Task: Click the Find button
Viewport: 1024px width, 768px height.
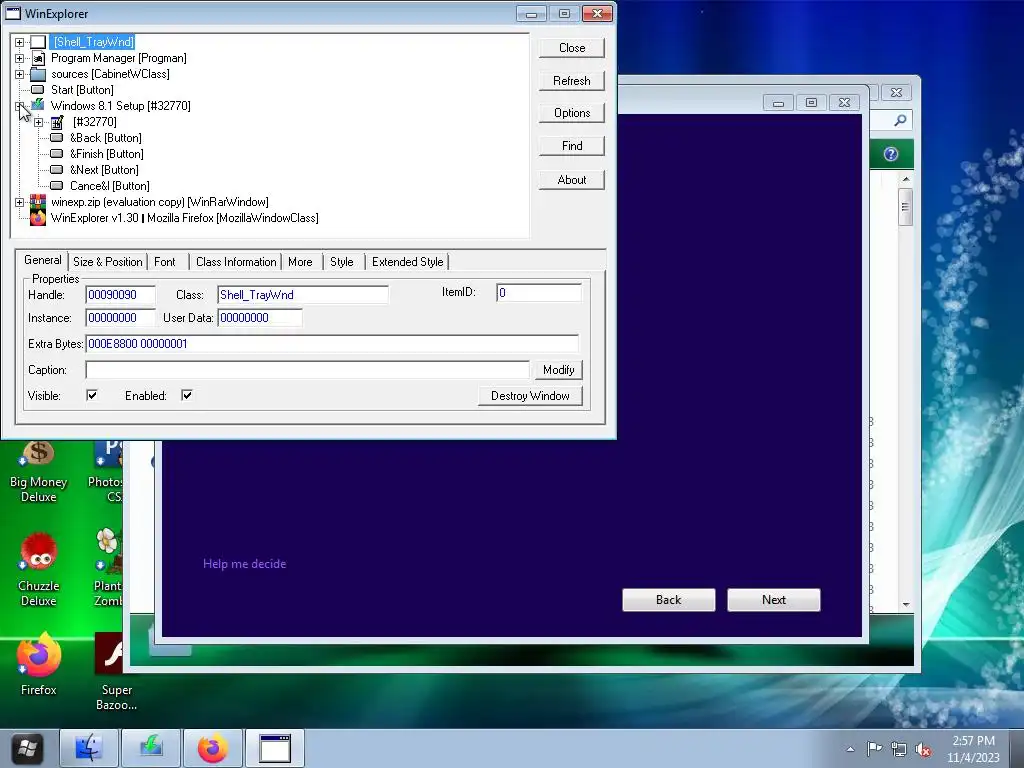Action: pos(572,146)
